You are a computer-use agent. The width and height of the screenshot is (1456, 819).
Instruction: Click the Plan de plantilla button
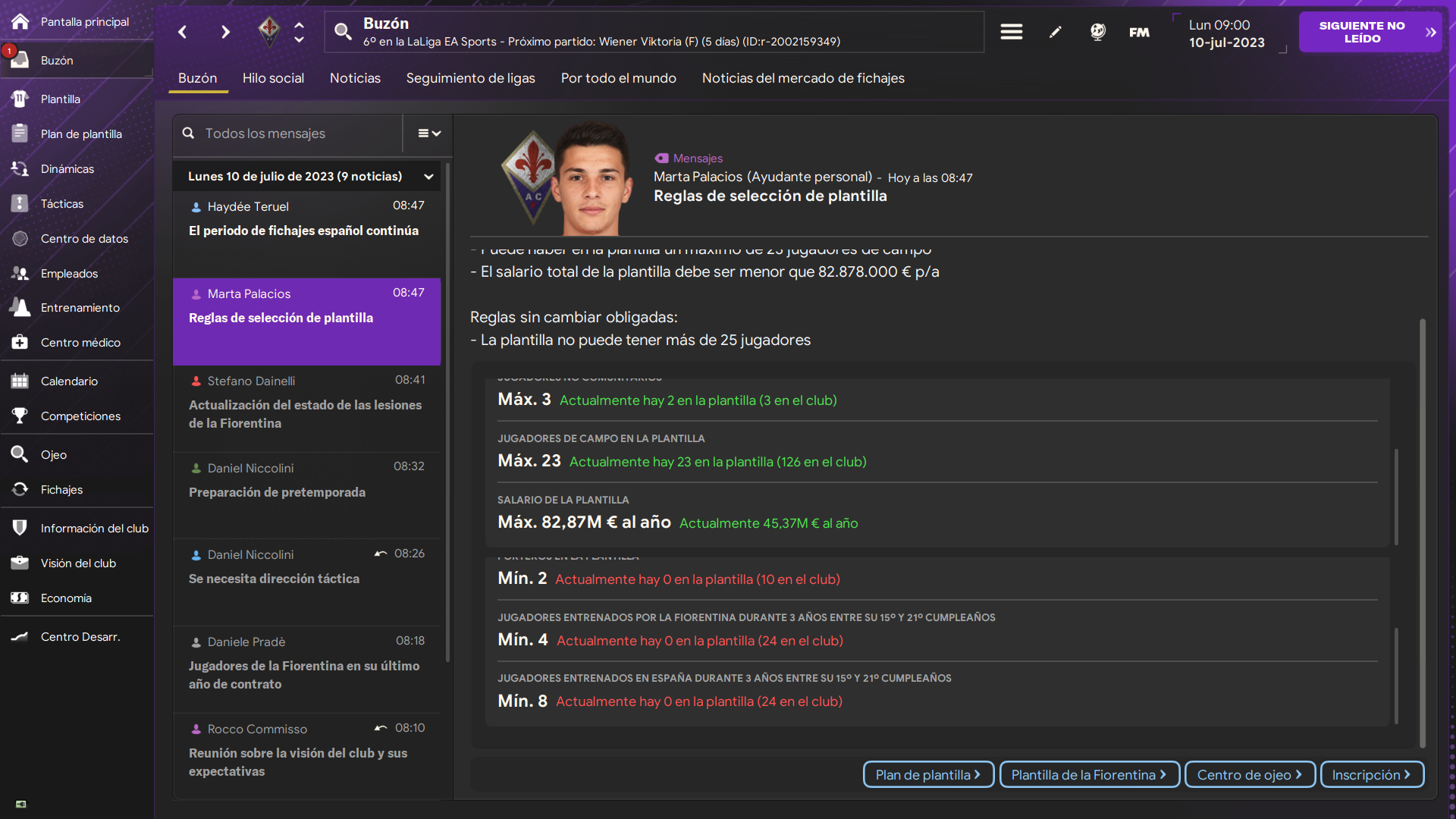[927, 774]
